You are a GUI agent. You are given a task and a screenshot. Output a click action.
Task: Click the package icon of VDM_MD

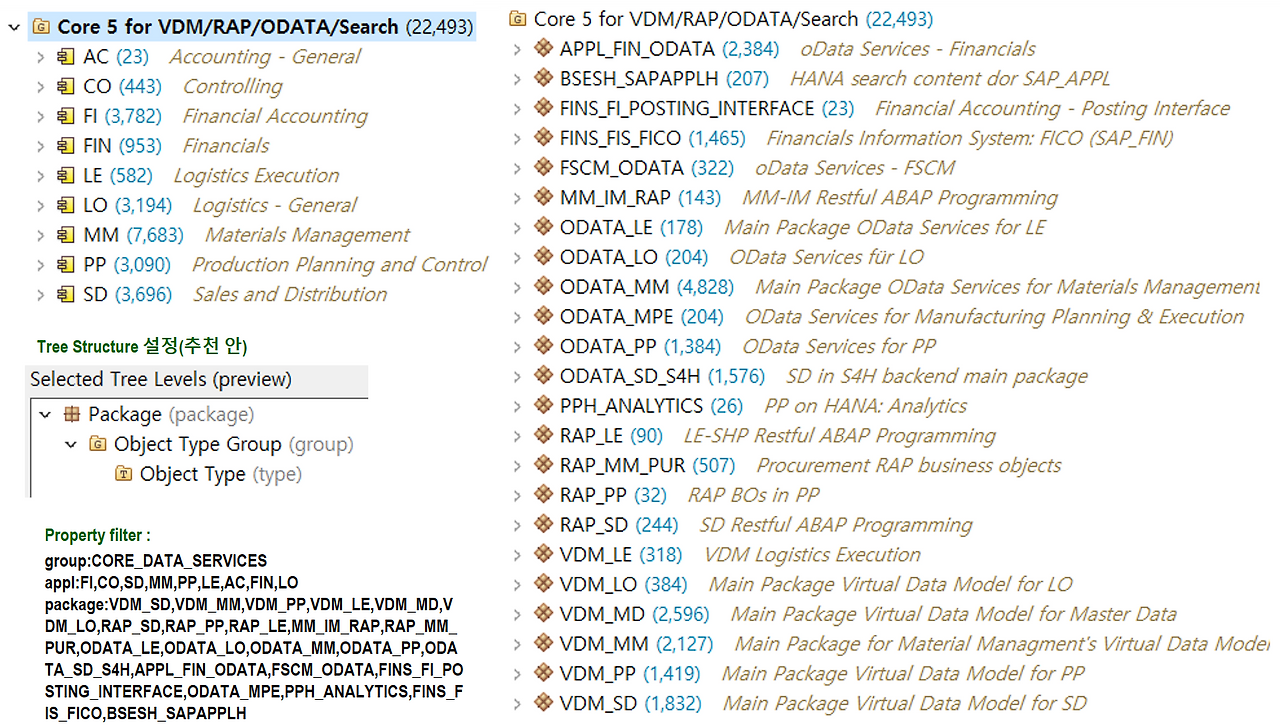[543, 614]
